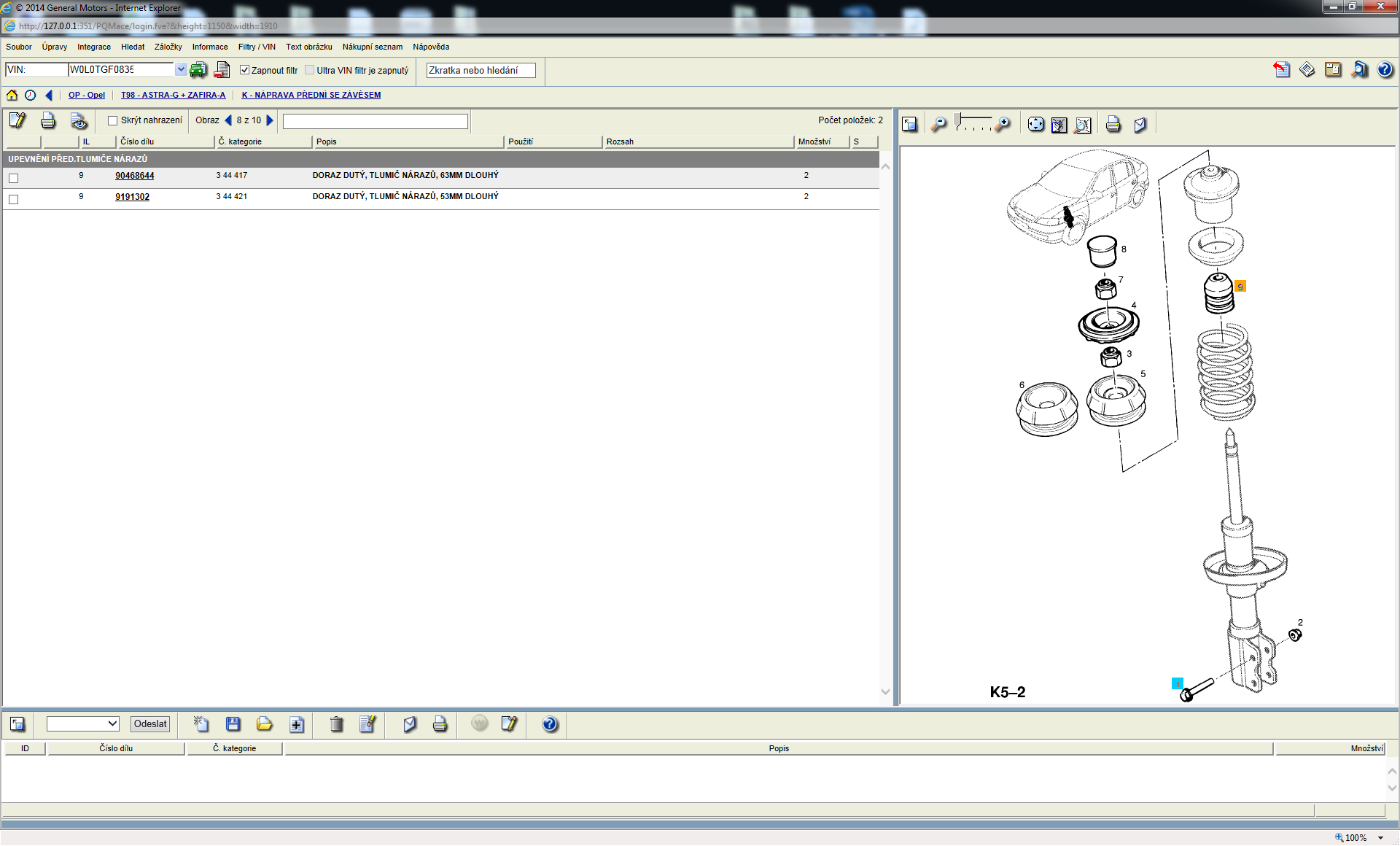Image resolution: width=1400 pixels, height=846 pixels.
Task: Click the zoom-out magnifier in the illustration toolbar
Action: pos(938,125)
